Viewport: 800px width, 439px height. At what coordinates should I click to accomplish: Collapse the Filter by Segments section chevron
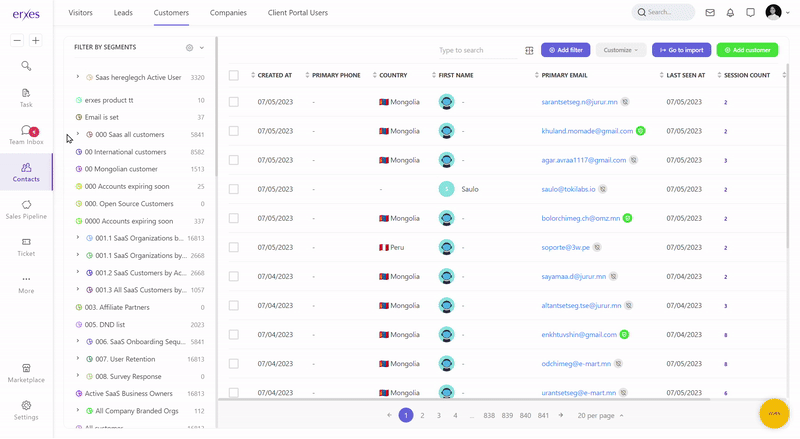tap(202, 47)
